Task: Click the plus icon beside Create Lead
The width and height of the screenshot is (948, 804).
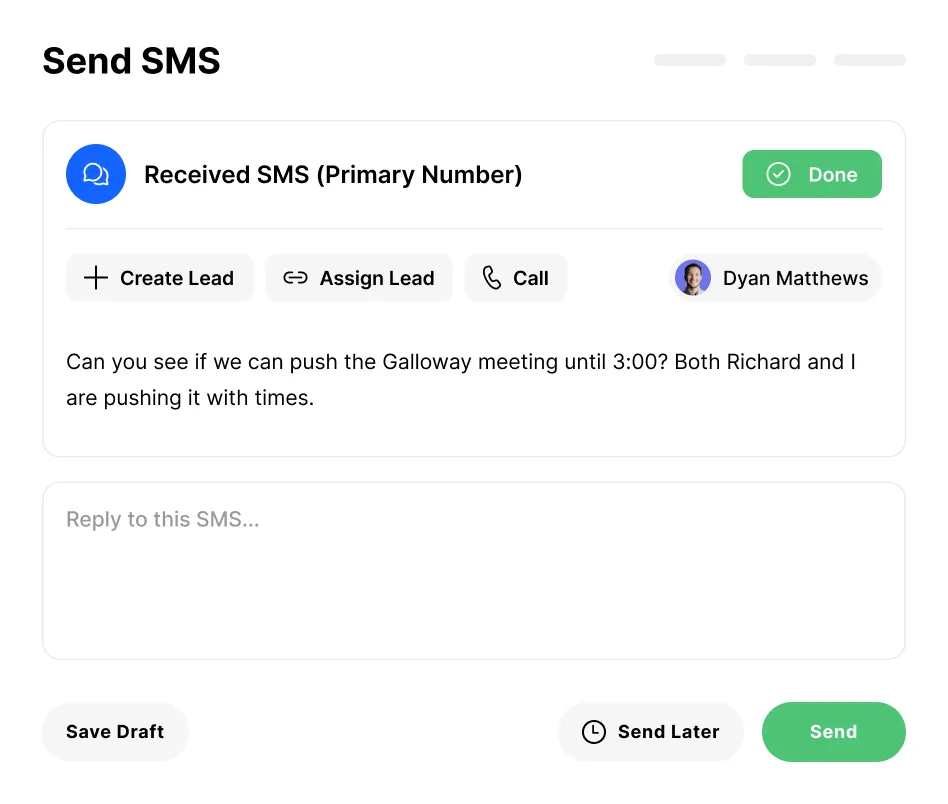Action: [95, 278]
